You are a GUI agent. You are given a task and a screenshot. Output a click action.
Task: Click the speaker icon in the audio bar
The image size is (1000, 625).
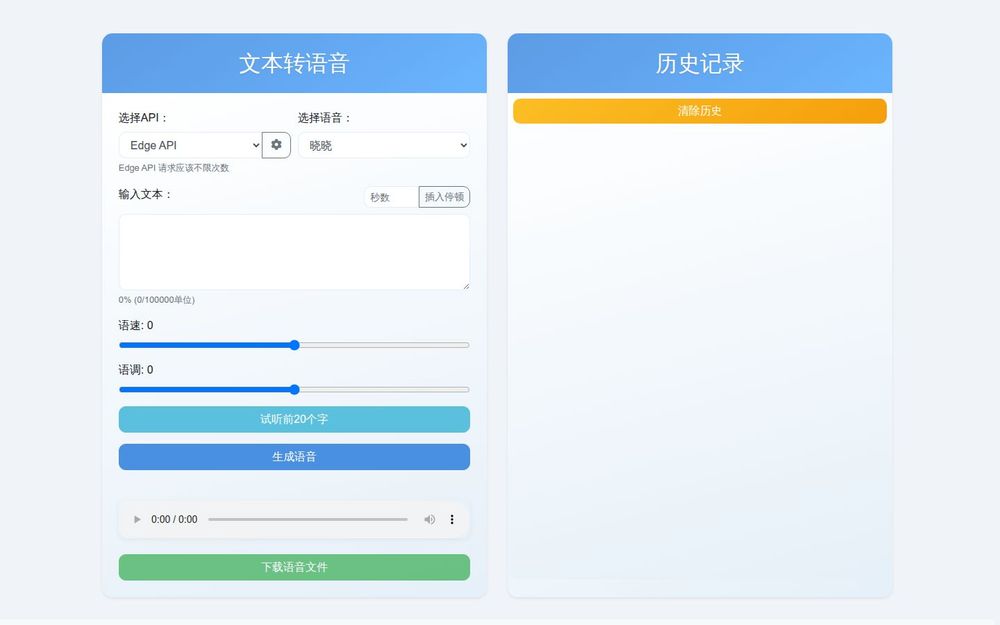[430, 519]
